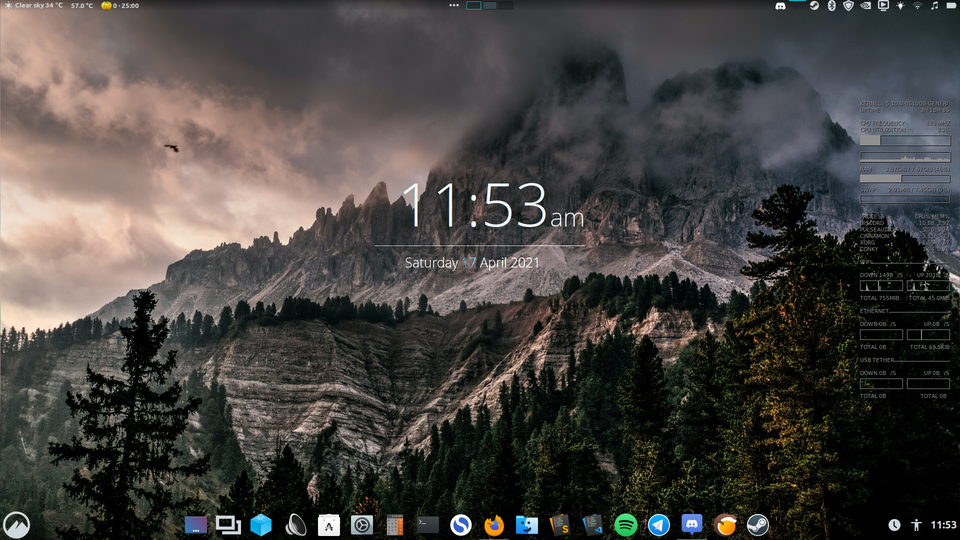Click the pomodoro timer showing 25:00

(x=120, y=6)
